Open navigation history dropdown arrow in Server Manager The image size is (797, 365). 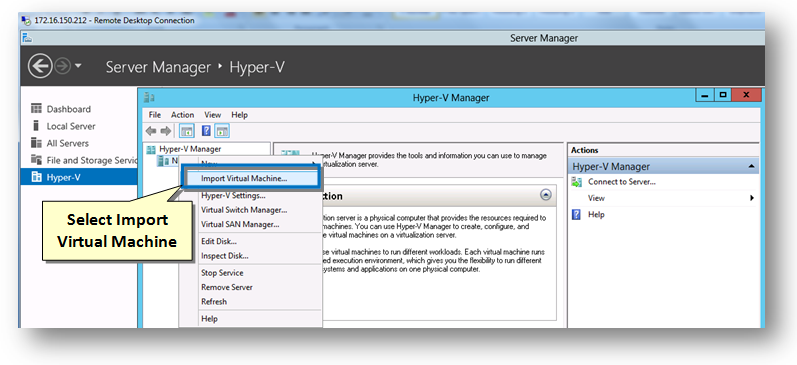pos(78,66)
